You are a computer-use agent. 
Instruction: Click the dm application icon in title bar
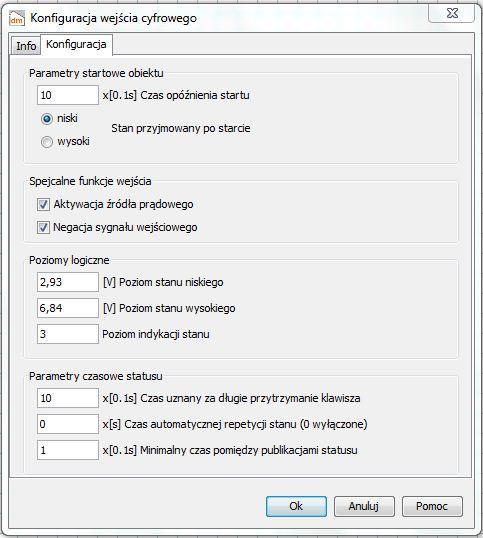[x=16, y=18]
